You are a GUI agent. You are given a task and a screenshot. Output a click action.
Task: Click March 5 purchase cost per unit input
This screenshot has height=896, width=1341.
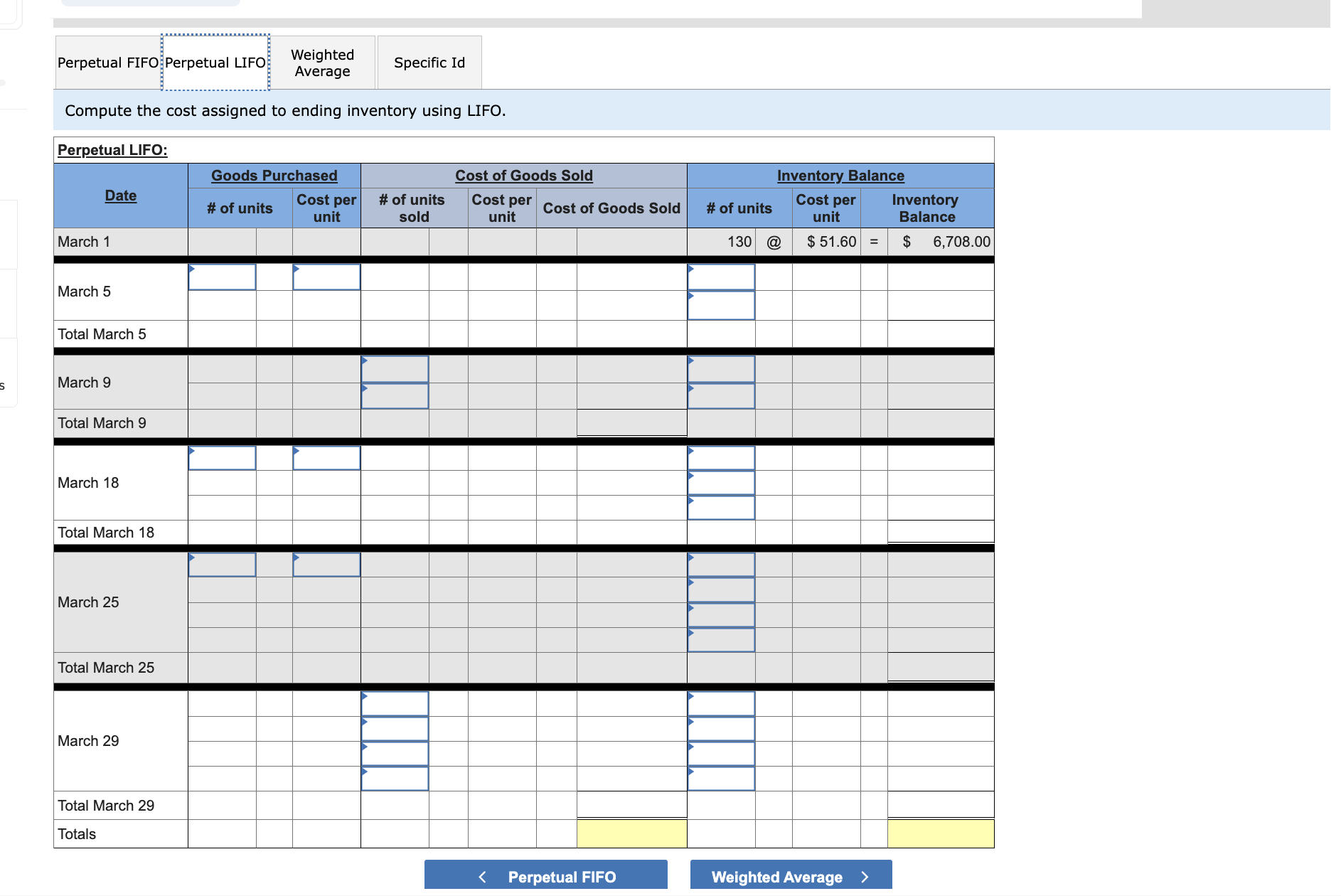pyautogui.click(x=326, y=277)
